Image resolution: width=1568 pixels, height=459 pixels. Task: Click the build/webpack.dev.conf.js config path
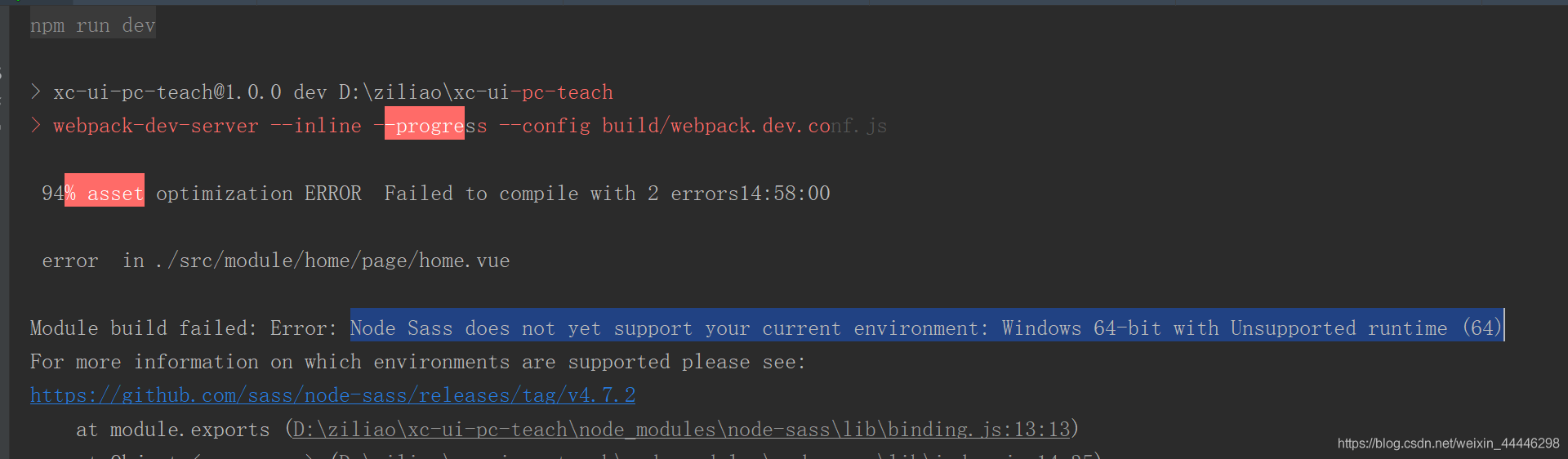(744, 126)
